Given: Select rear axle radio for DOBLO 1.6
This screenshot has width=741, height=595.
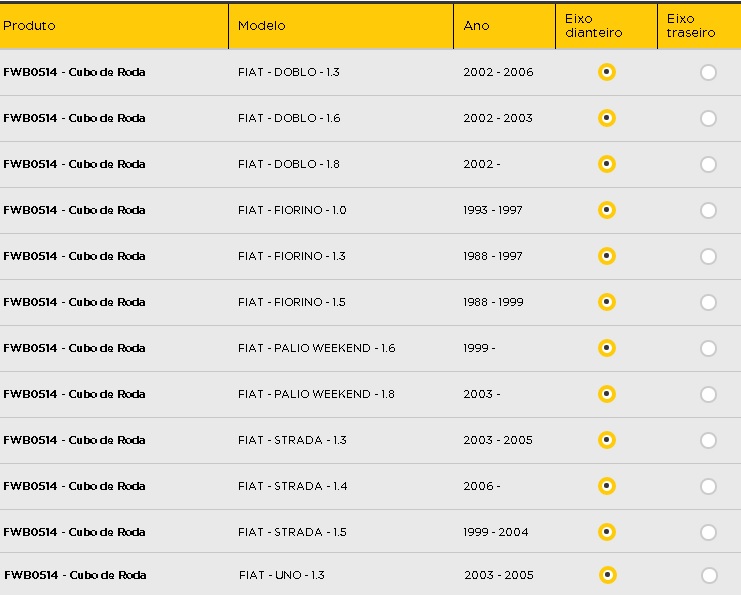Looking at the screenshot, I should point(708,119).
